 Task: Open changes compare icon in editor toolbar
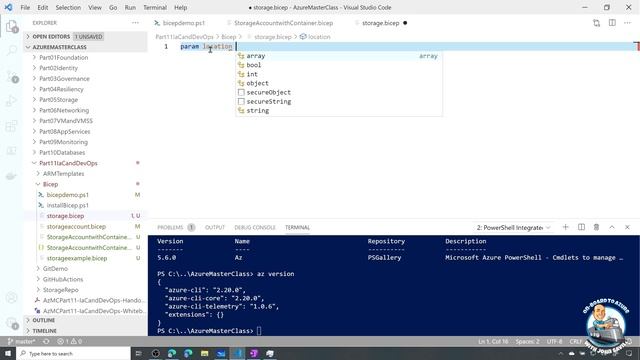(596, 23)
